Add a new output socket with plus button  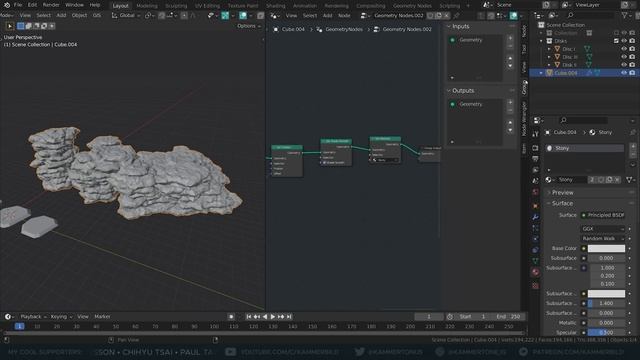(510, 102)
